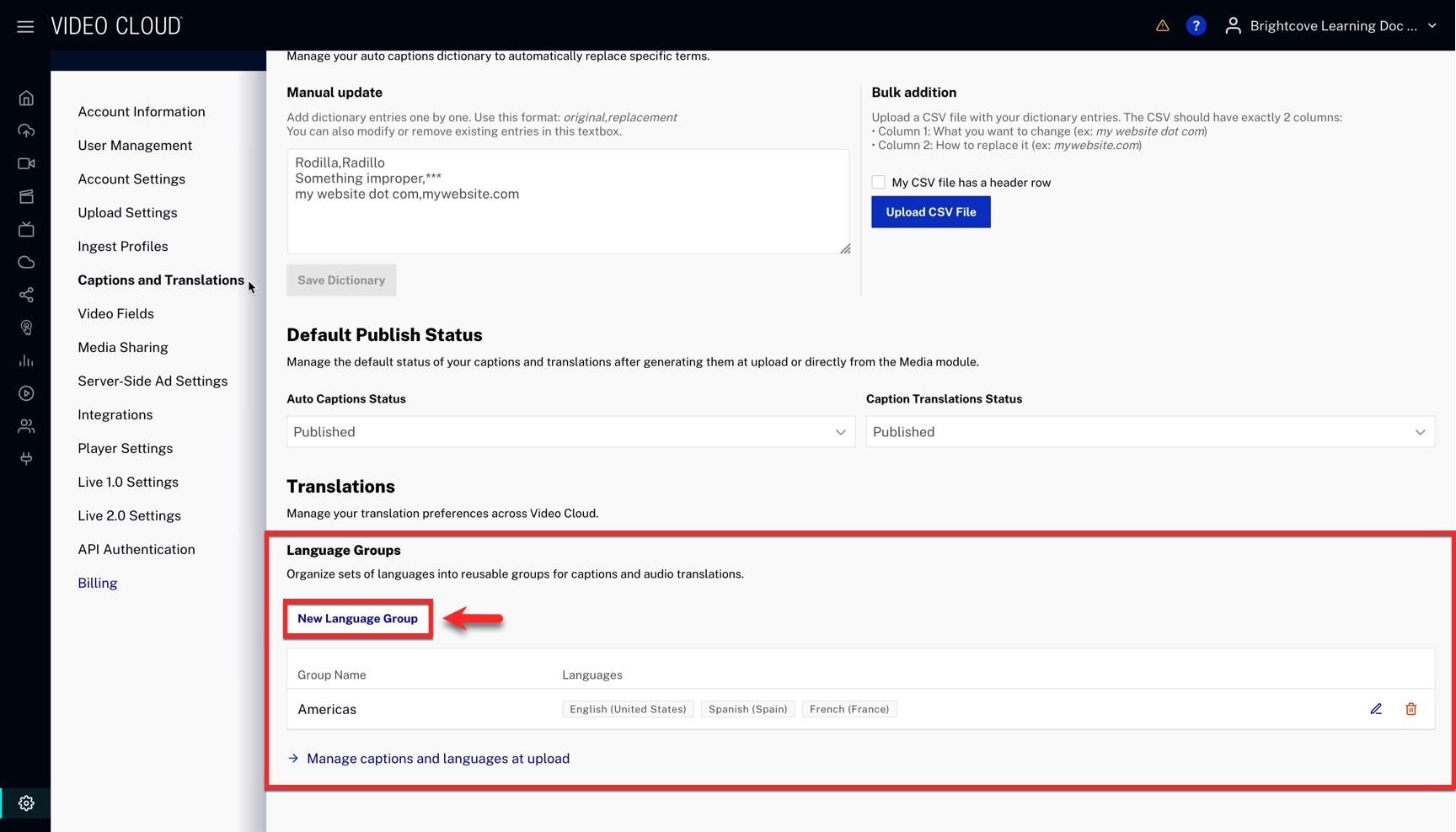Expand the Caption Translations Status dropdown
This screenshot has height=832, width=1456.
click(1149, 432)
